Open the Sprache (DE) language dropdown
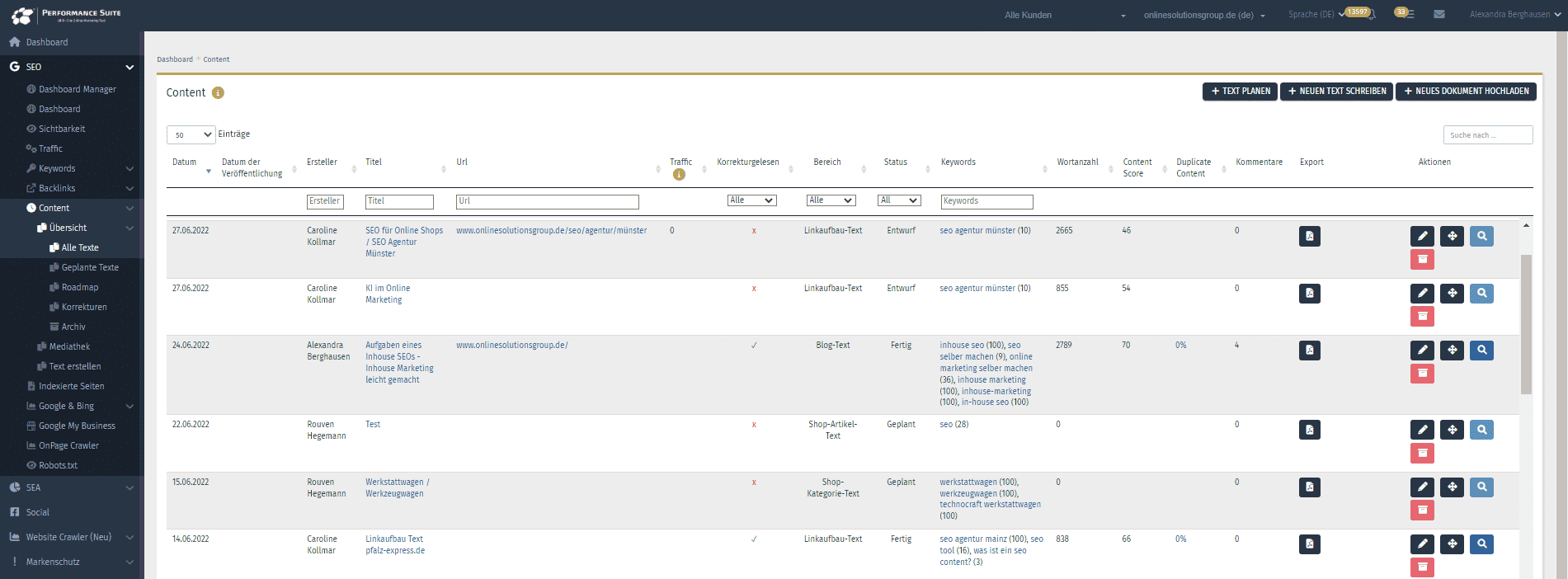1568x579 pixels. tap(1316, 14)
